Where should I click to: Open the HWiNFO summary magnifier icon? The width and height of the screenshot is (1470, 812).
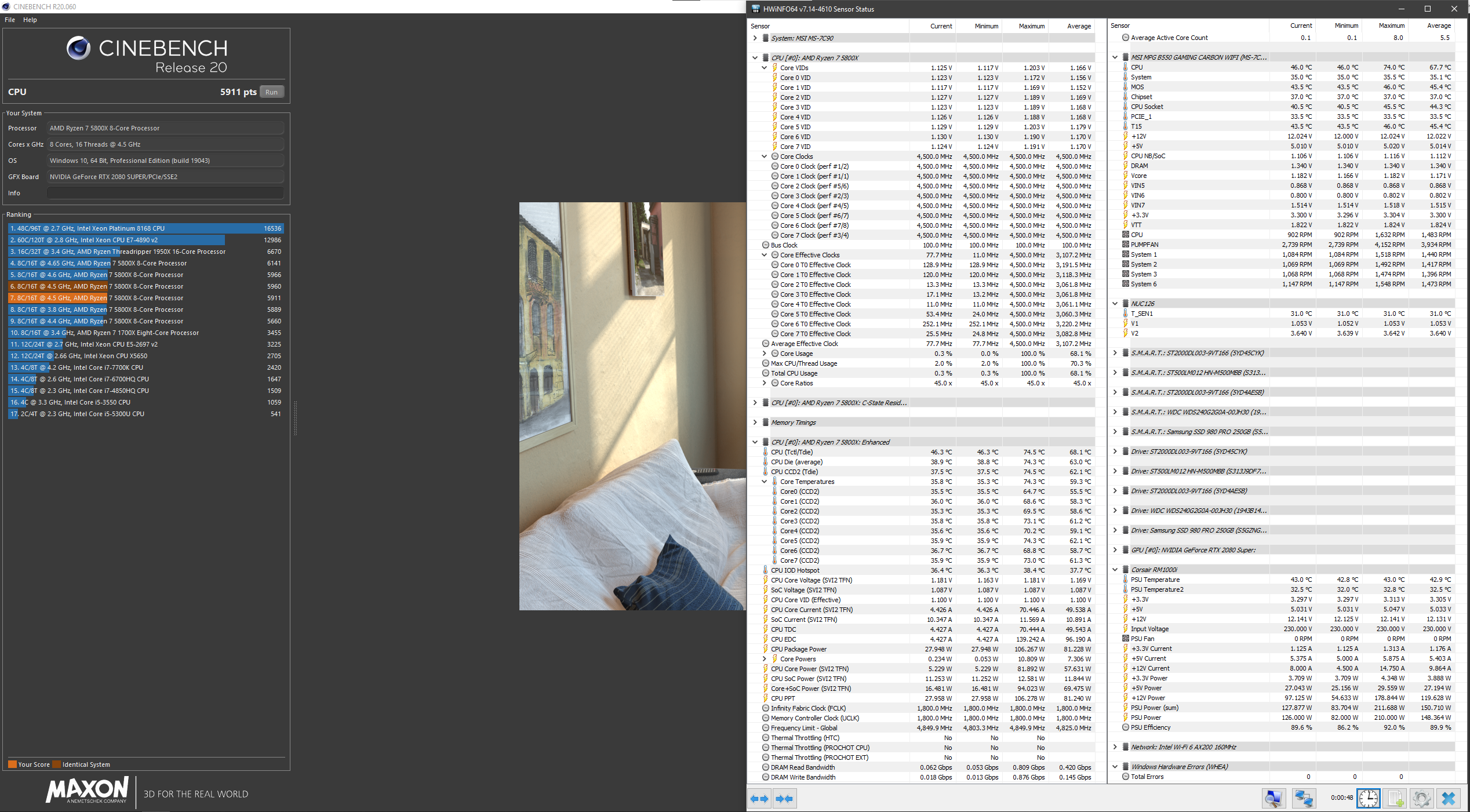coord(1273,799)
